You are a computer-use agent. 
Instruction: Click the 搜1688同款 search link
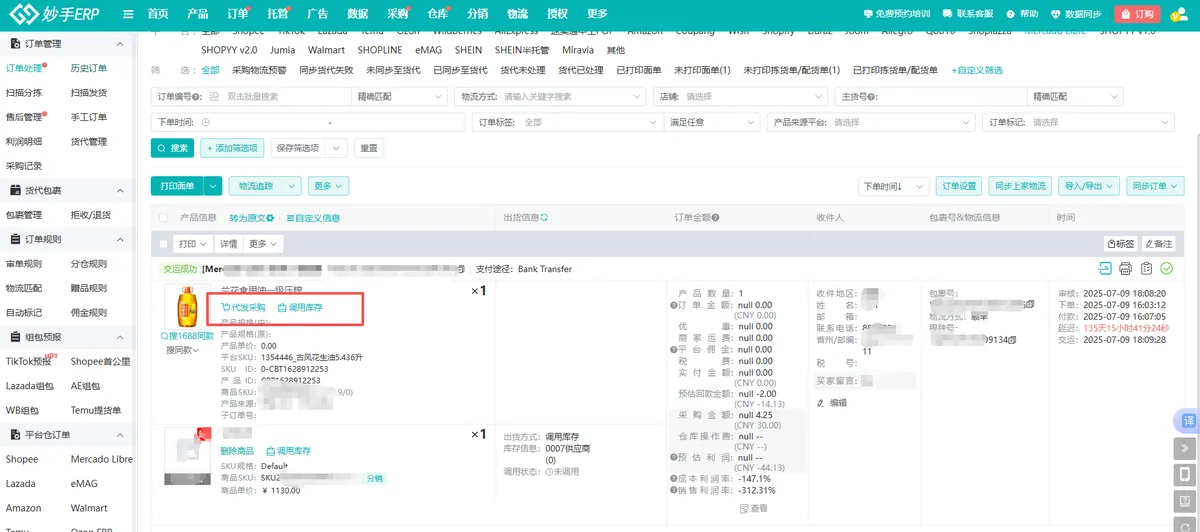coord(187,336)
